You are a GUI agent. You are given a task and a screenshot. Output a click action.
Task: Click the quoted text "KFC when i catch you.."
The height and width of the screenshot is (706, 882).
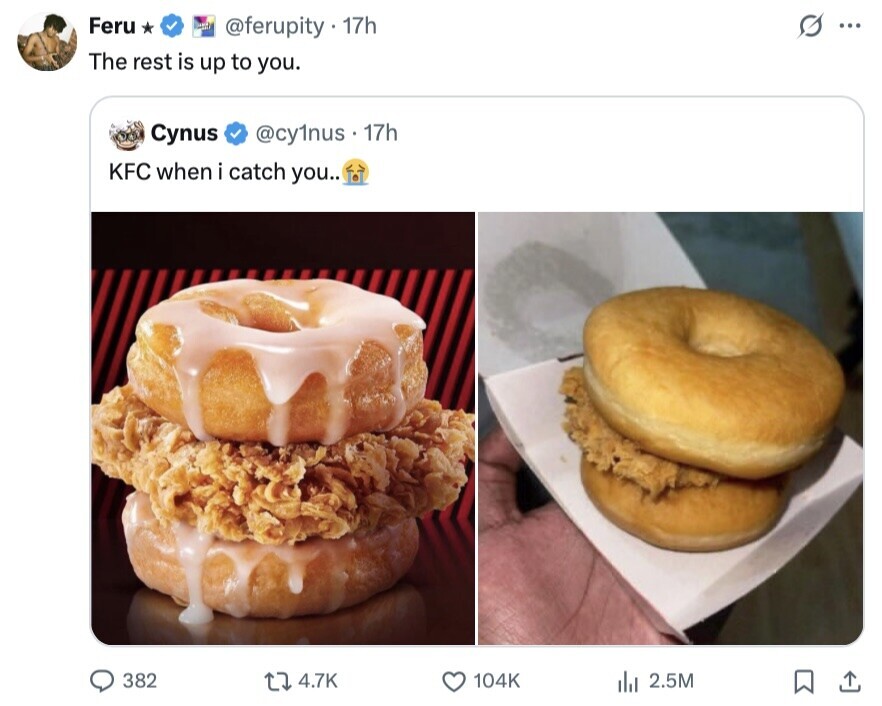[x=226, y=171]
